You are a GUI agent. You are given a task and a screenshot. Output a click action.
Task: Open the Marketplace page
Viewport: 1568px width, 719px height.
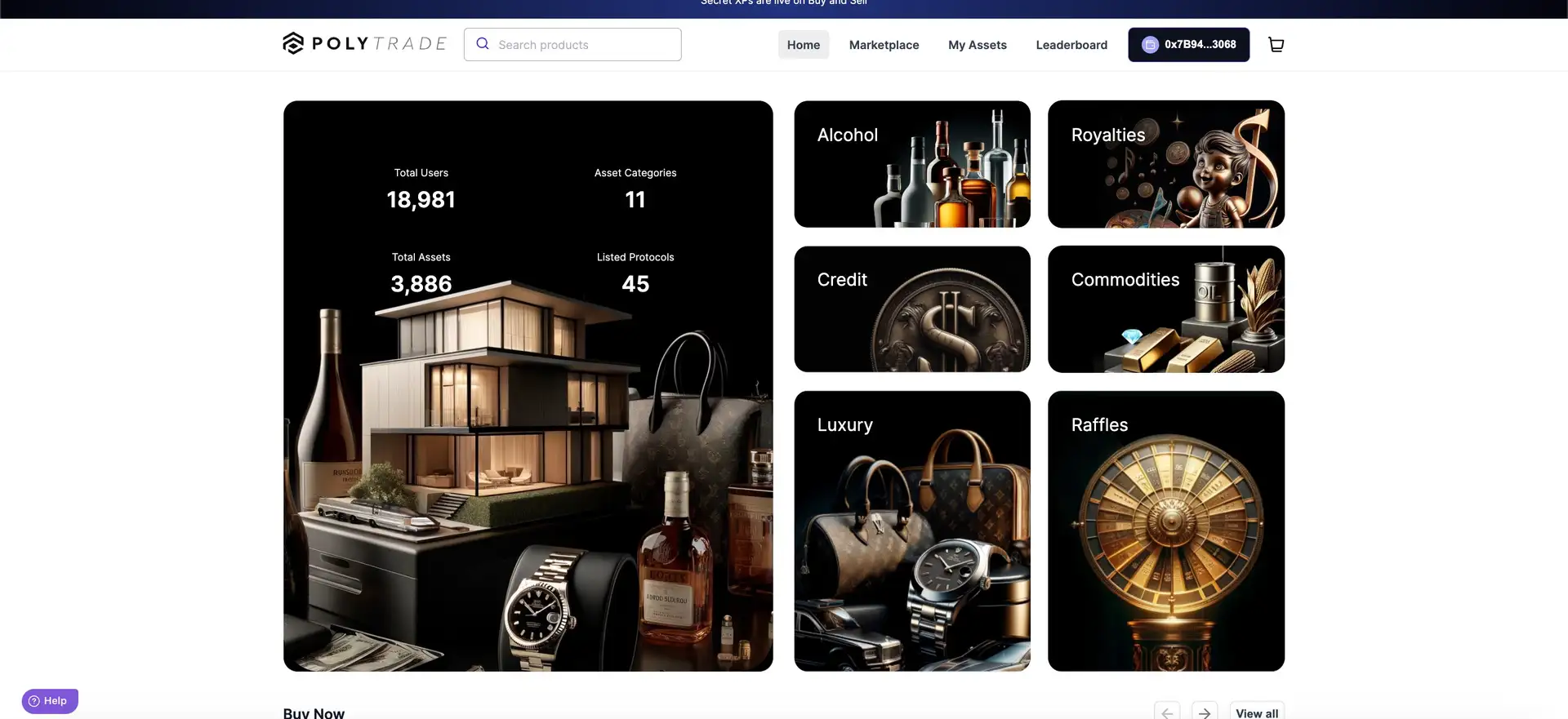(x=884, y=45)
